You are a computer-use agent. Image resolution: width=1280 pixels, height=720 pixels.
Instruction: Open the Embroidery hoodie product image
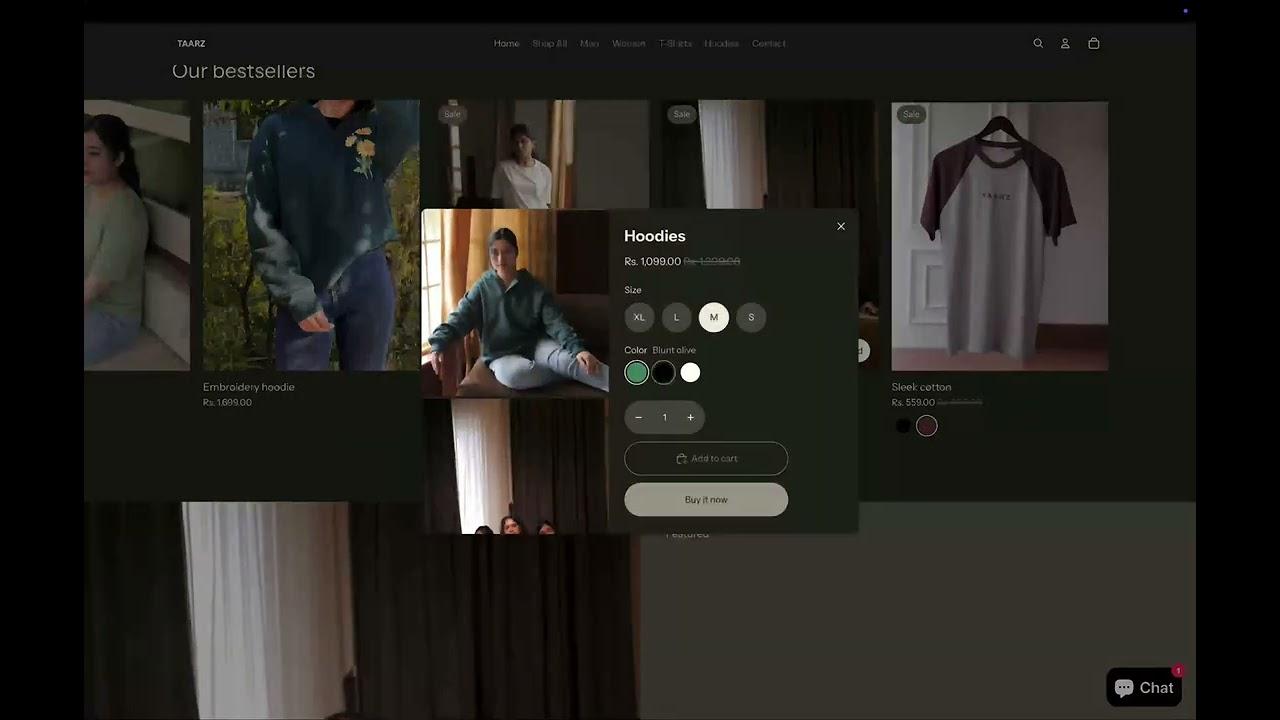tap(311, 235)
